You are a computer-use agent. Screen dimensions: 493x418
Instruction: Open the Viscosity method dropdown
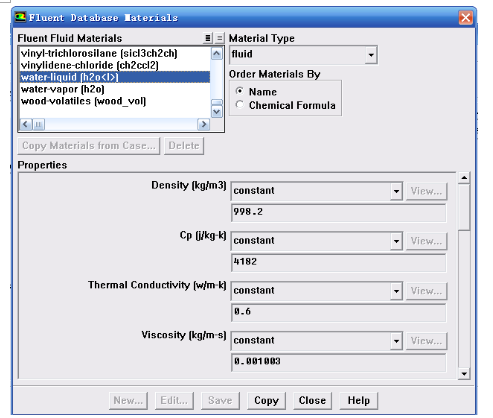396,341
